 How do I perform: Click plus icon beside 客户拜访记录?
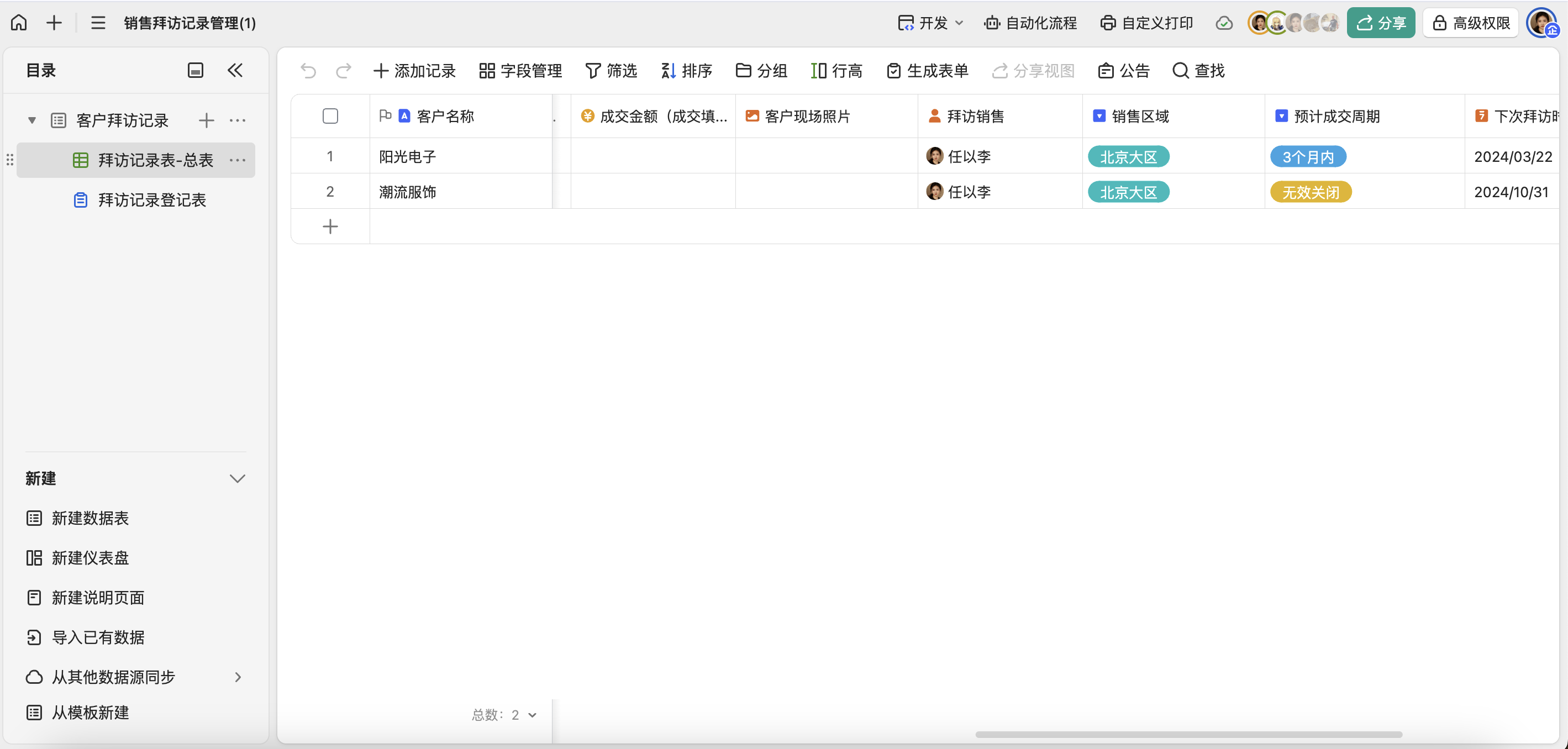[206, 120]
